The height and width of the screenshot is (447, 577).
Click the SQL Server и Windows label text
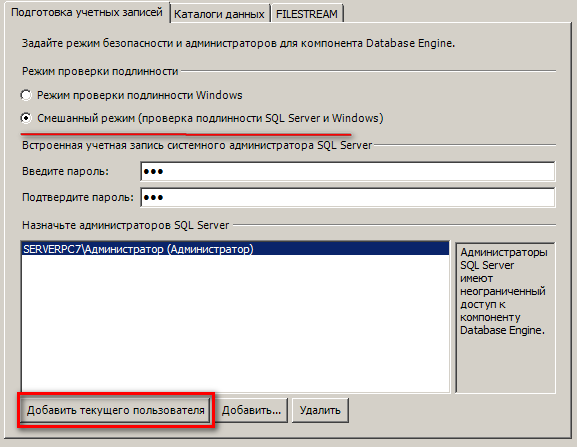tap(322, 118)
